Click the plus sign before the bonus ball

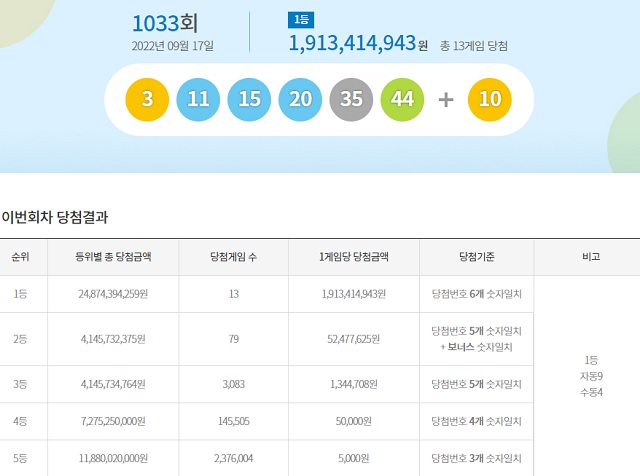446,100
